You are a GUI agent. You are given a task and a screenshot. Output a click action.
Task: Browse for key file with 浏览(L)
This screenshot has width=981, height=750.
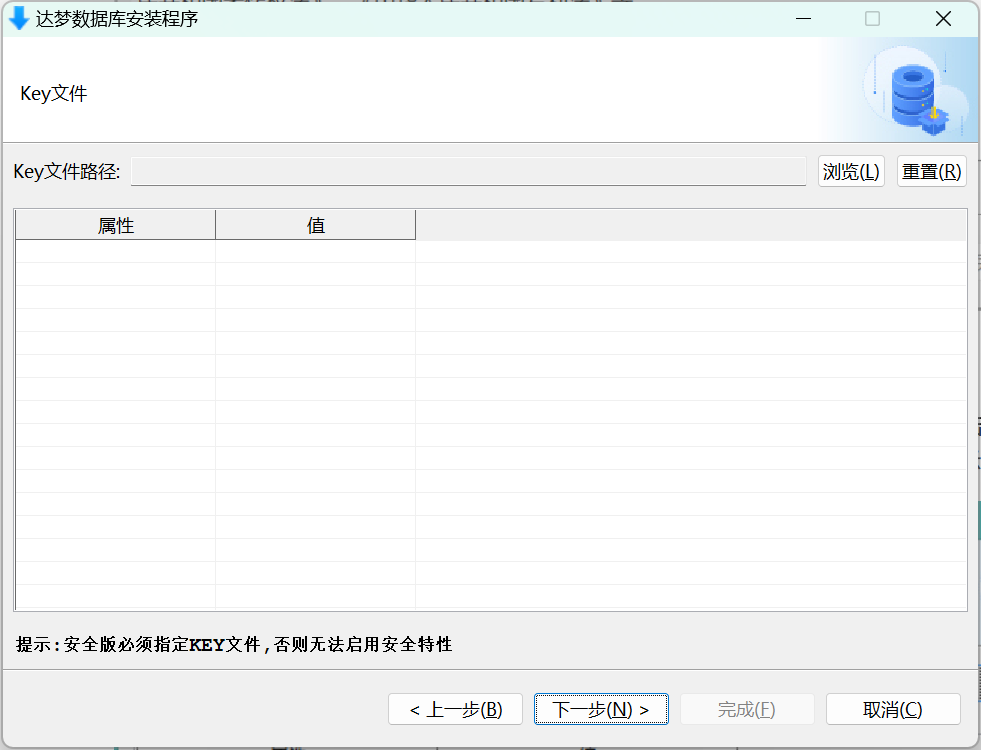click(851, 171)
